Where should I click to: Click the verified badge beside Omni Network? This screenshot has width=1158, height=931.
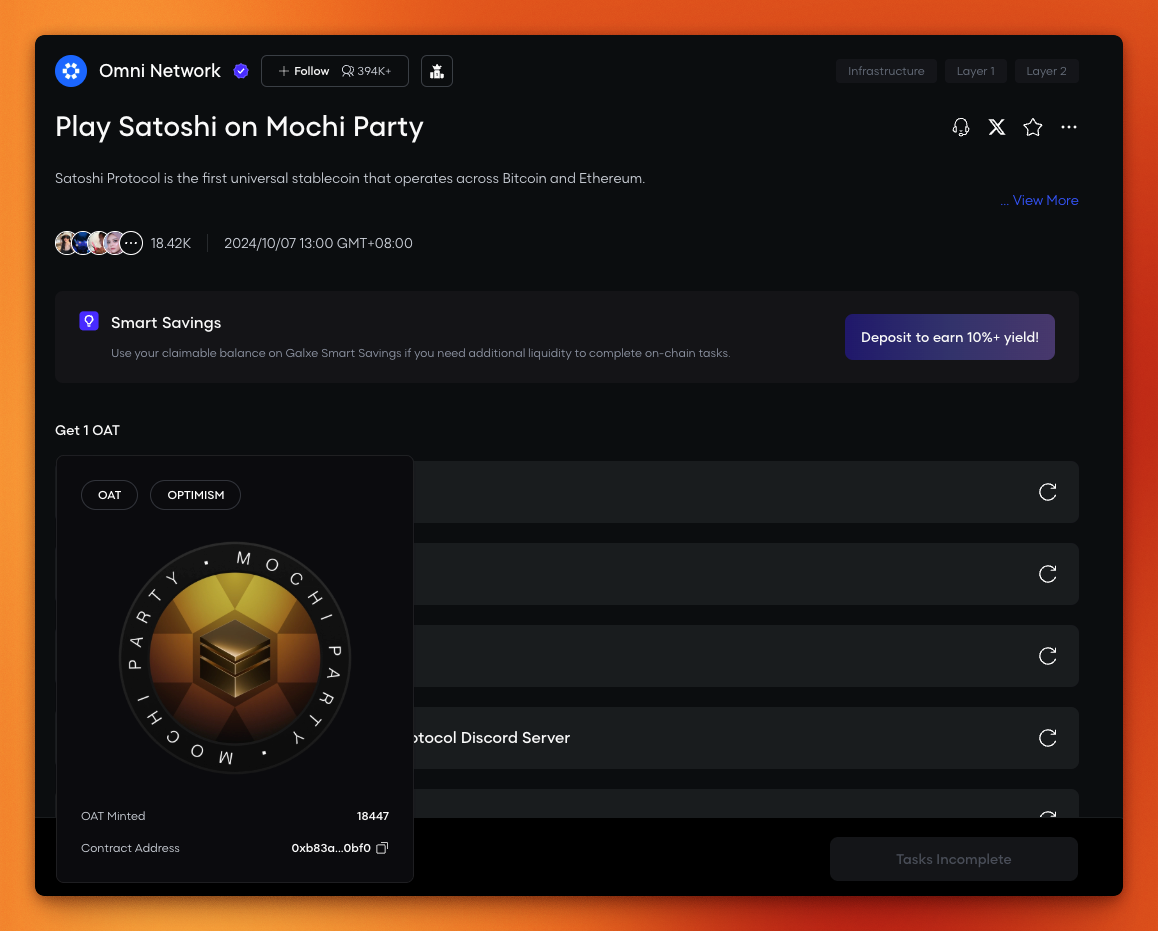click(241, 71)
